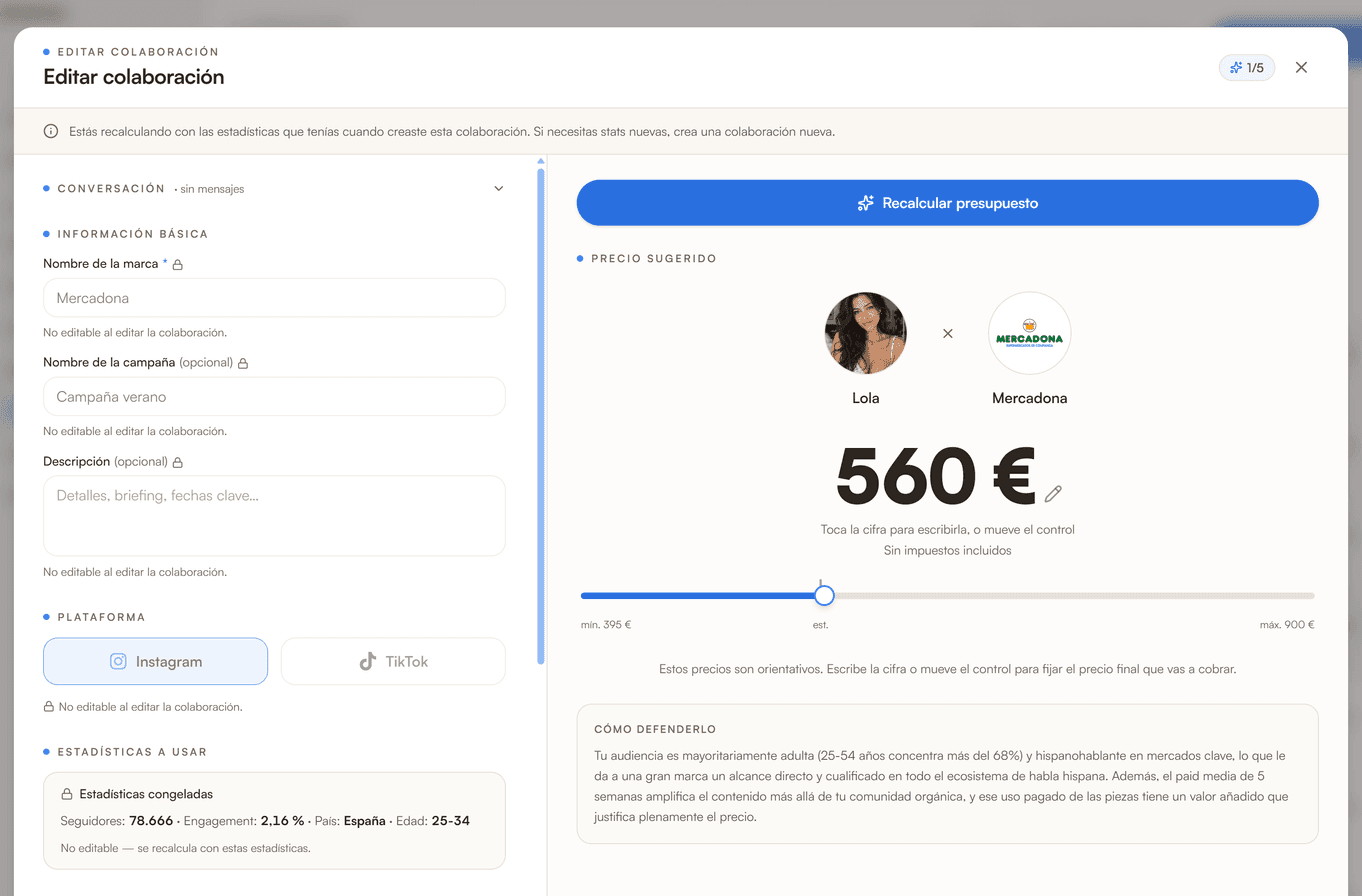Click the Mercadona brand name field
This screenshot has height=896, width=1362.
pos(274,298)
